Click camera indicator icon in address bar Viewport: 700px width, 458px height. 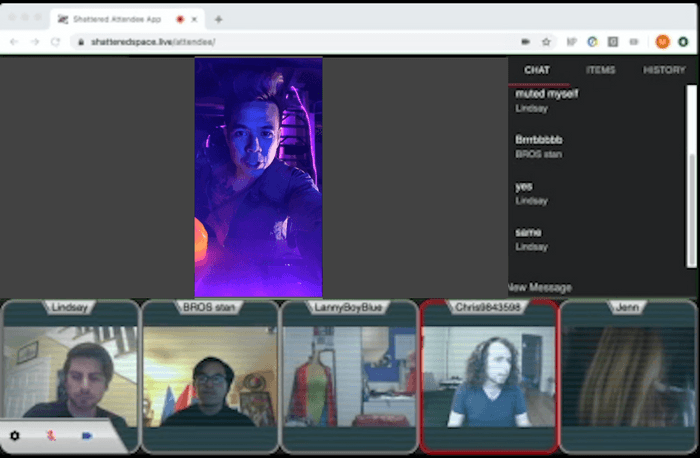[x=525, y=42]
